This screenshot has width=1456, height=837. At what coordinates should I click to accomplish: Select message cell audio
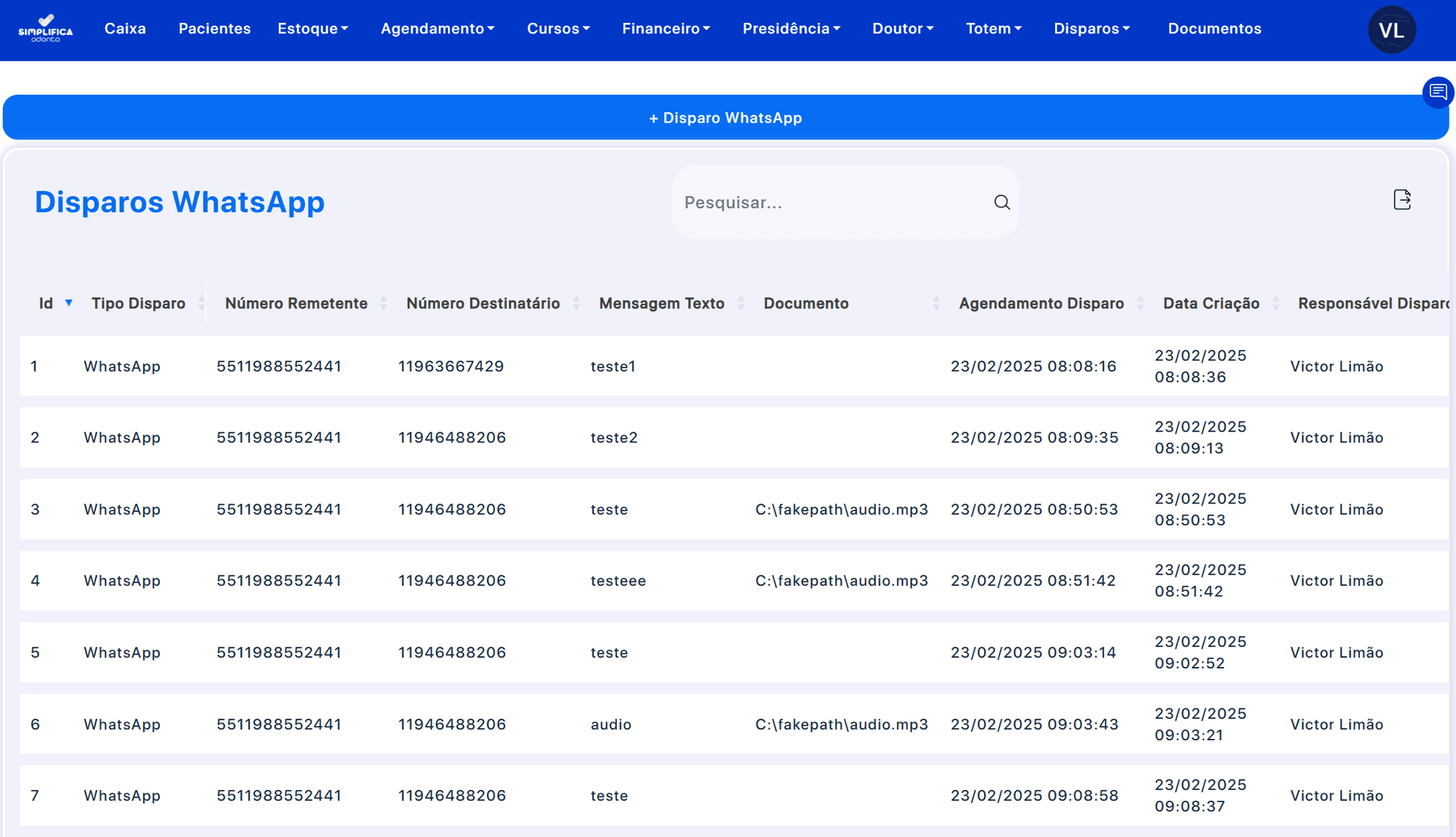pyautogui.click(x=611, y=724)
